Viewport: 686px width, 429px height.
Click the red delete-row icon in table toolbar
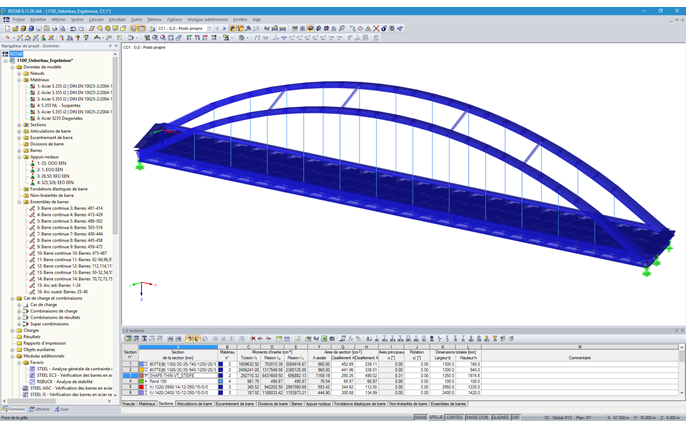pyautogui.click(x=253, y=338)
